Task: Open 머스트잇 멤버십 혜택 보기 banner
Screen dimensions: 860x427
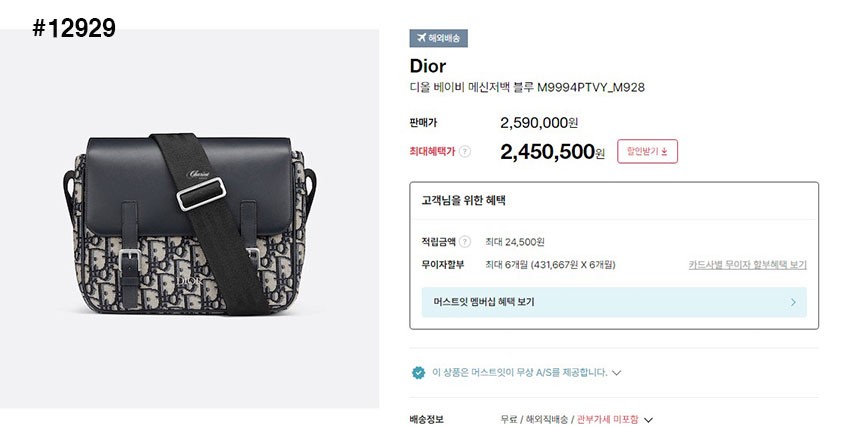Action: coord(614,302)
